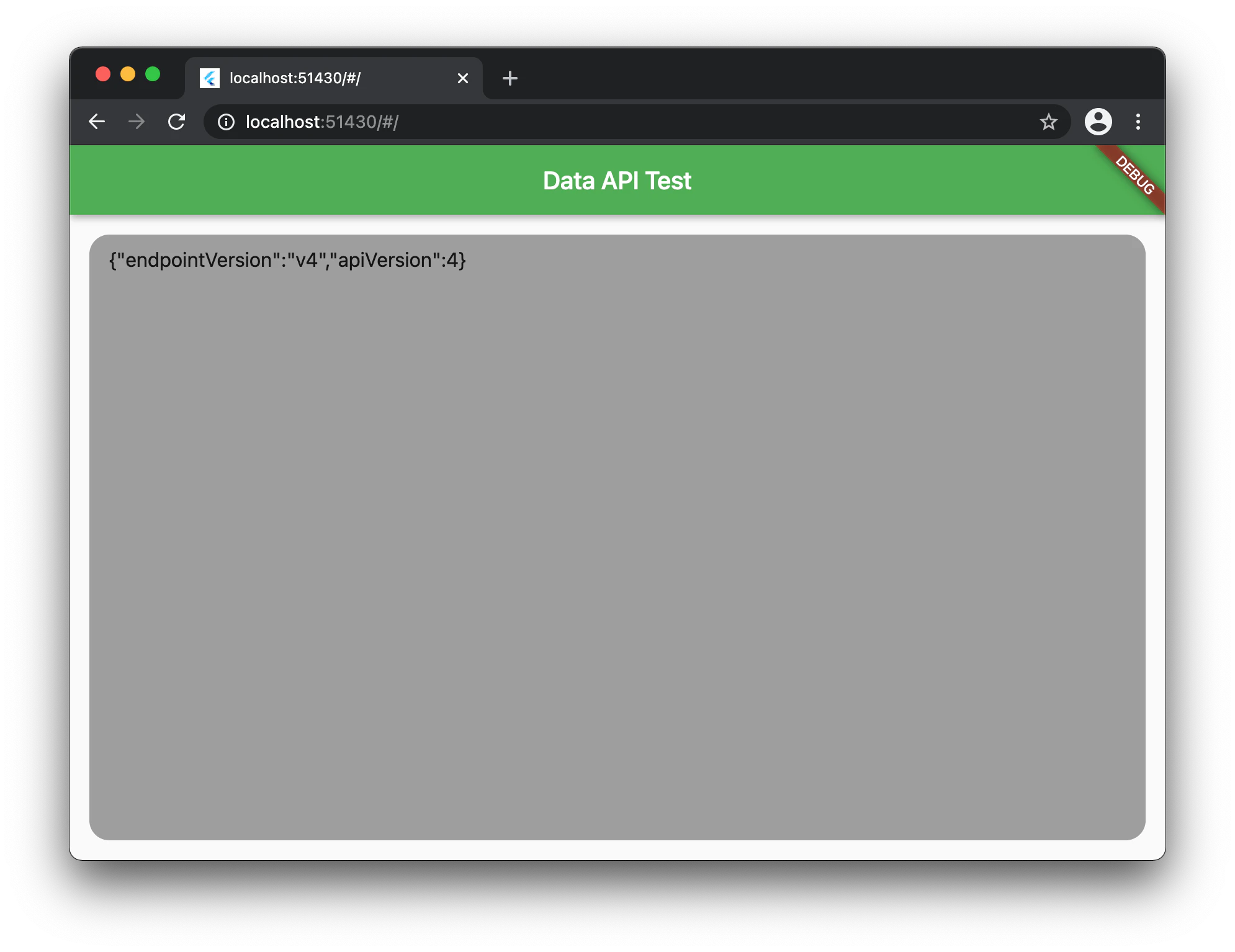Select the localhost:51430/#/ tab
Screen dimensions: 1235x952
click(x=334, y=78)
